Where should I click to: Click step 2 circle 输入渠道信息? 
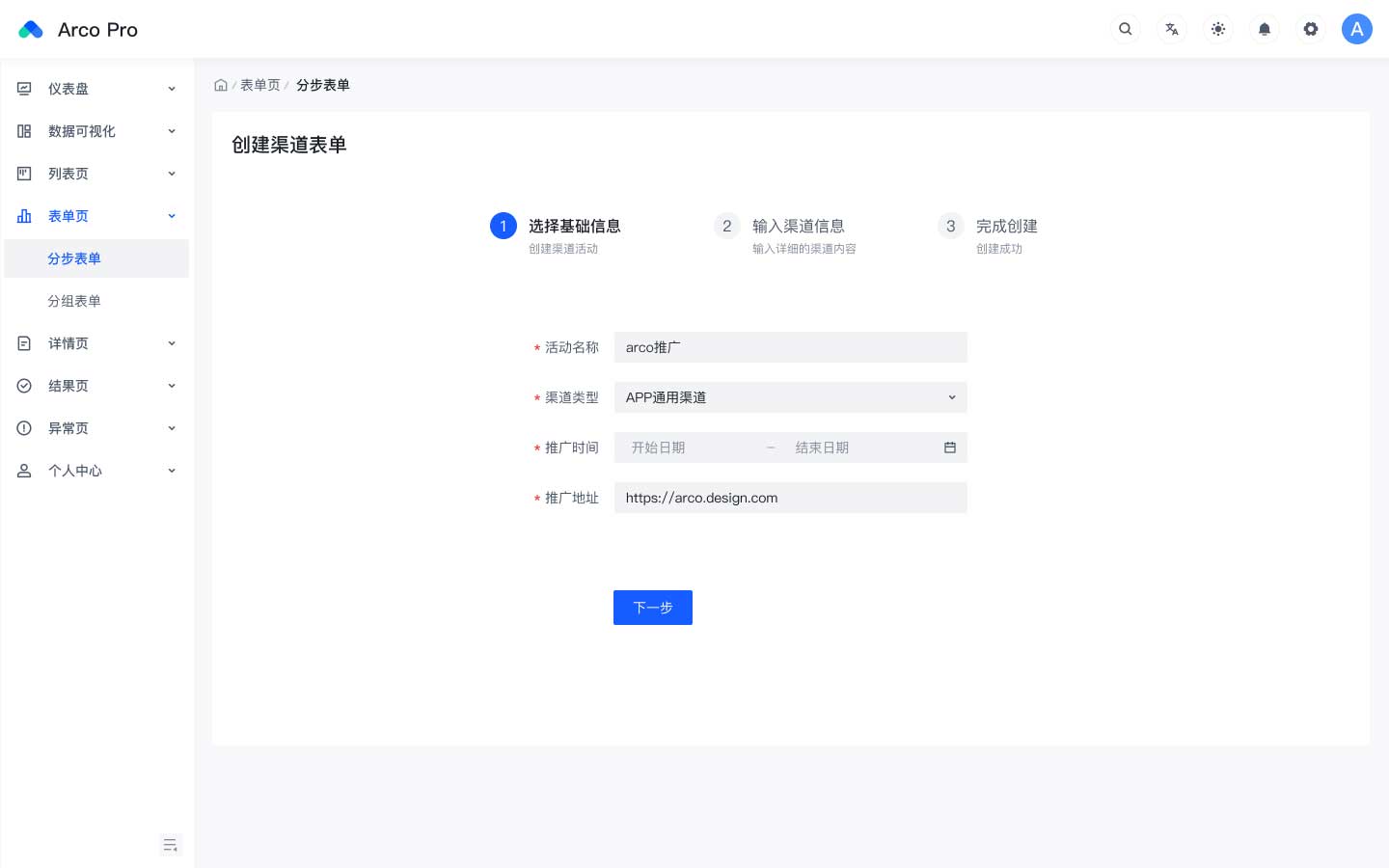click(x=727, y=226)
